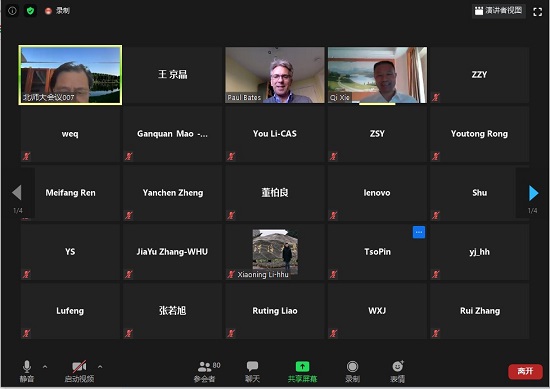Expand audio options arrow next to microphone
This screenshot has width=550, height=389.
[x=45, y=367]
